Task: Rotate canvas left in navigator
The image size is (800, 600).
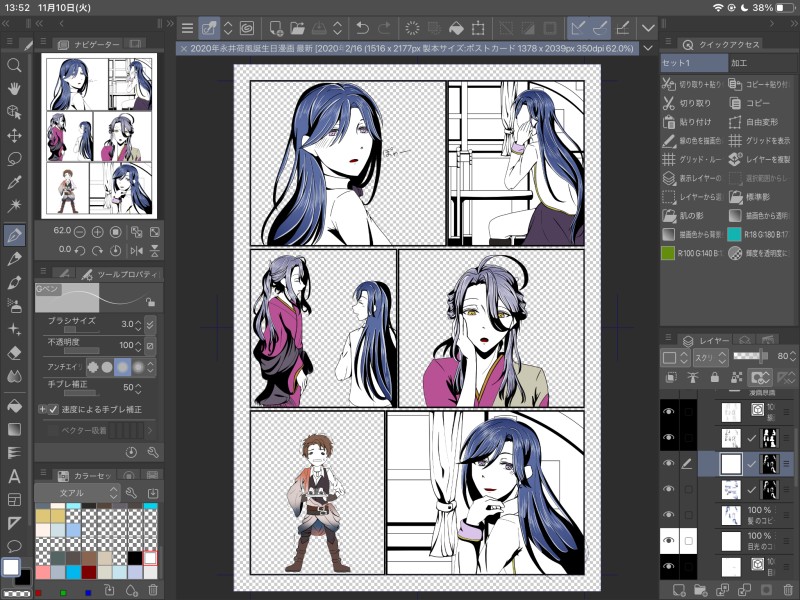Action: (80, 251)
